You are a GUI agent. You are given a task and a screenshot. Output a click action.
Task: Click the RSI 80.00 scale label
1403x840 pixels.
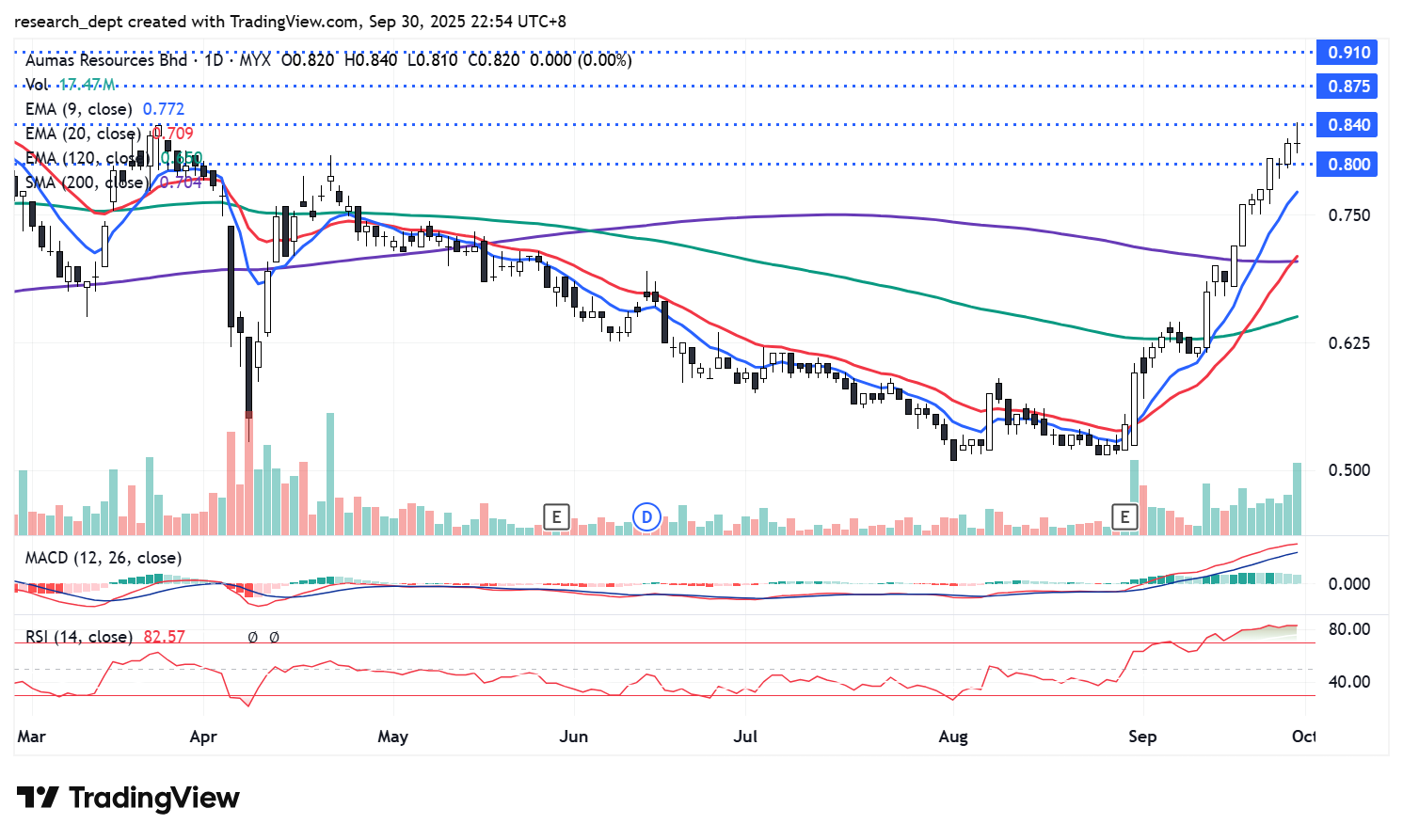click(x=1348, y=629)
